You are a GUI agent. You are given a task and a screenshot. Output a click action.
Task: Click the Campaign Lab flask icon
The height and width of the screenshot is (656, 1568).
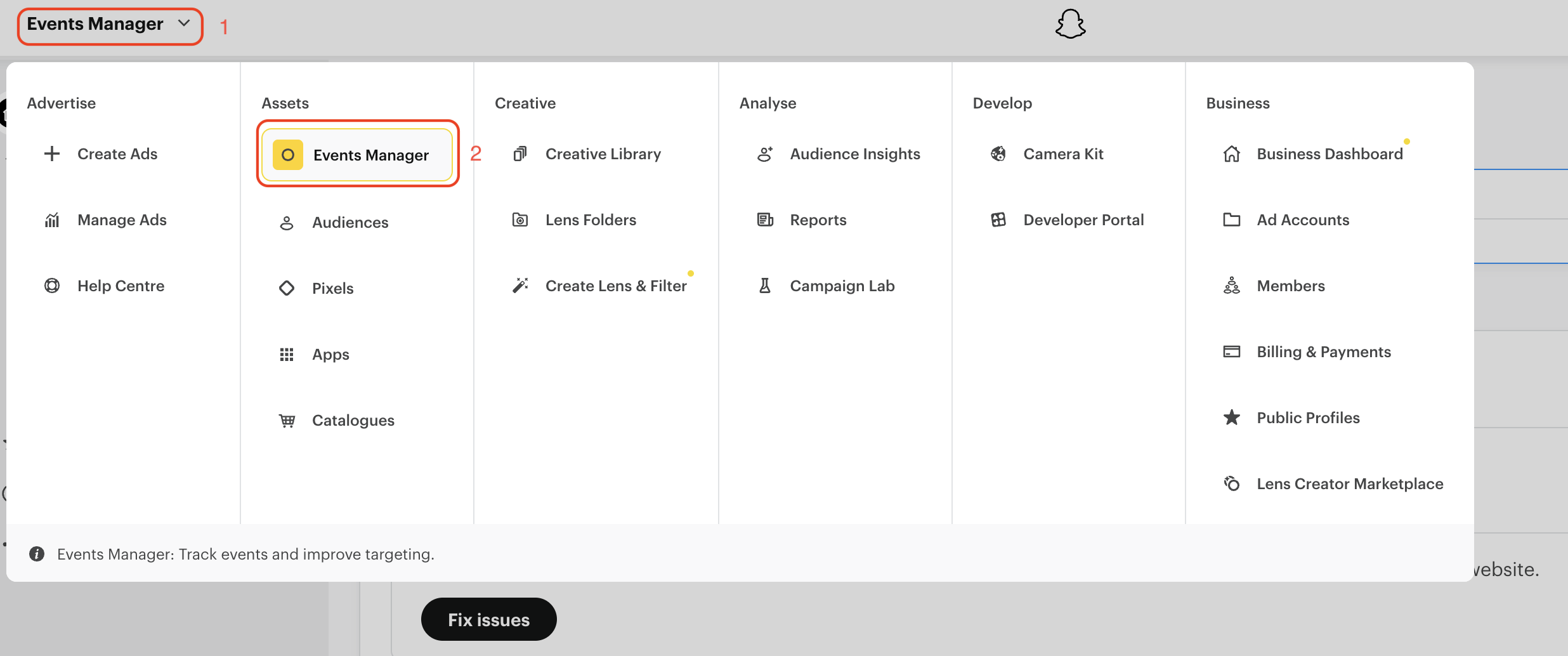(765, 285)
